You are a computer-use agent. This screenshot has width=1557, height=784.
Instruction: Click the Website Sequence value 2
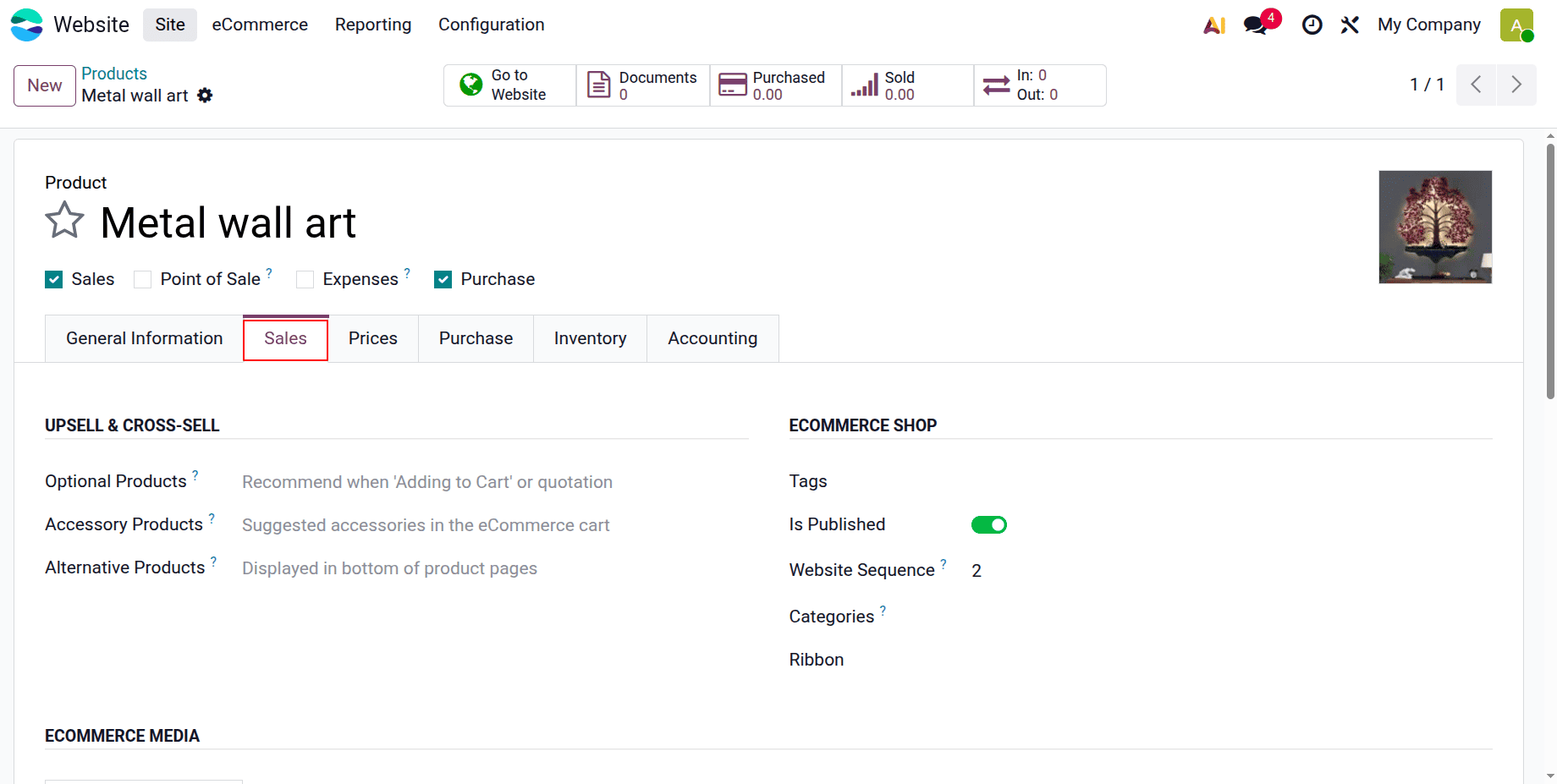977,571
